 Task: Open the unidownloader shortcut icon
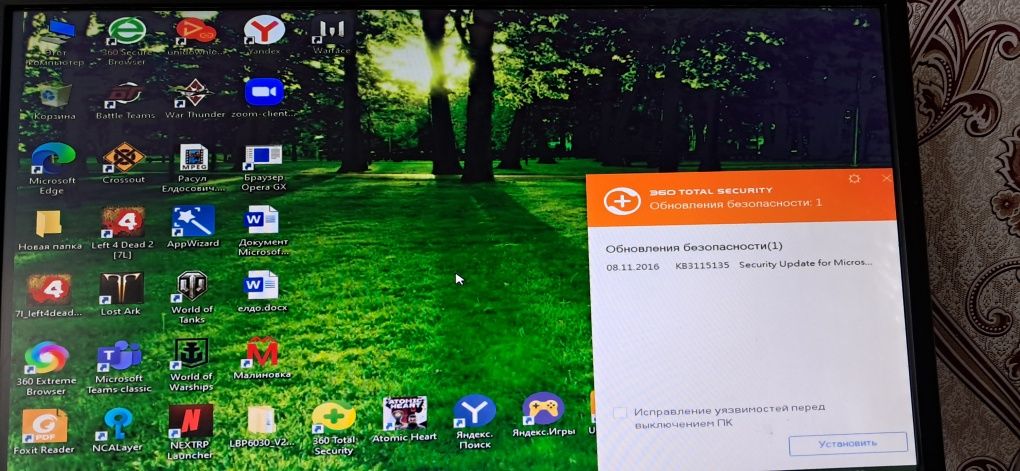pos(196,36)
